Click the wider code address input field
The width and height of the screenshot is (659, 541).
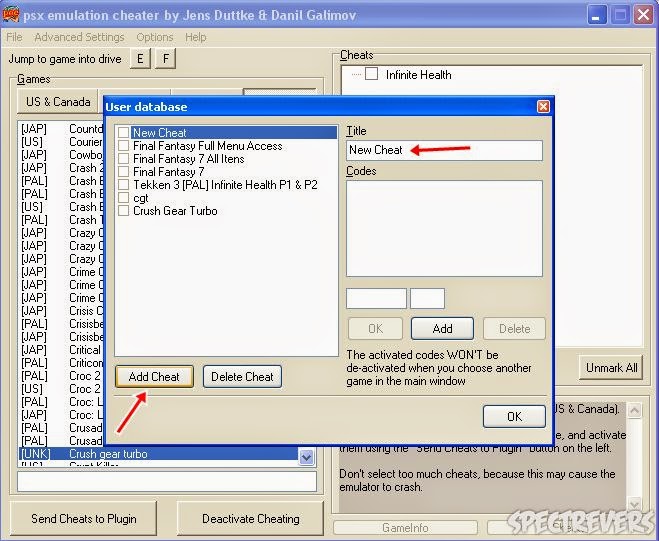[376, 298]
